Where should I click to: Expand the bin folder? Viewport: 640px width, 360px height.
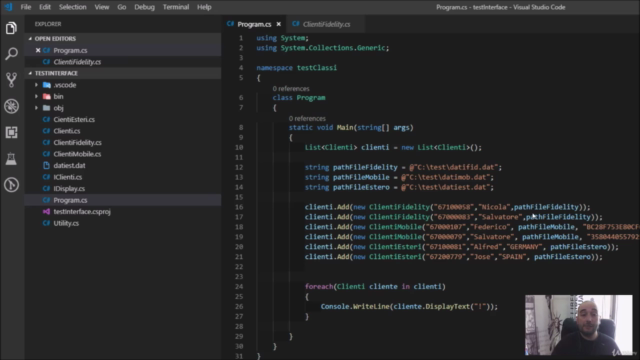tap(36, 96)
